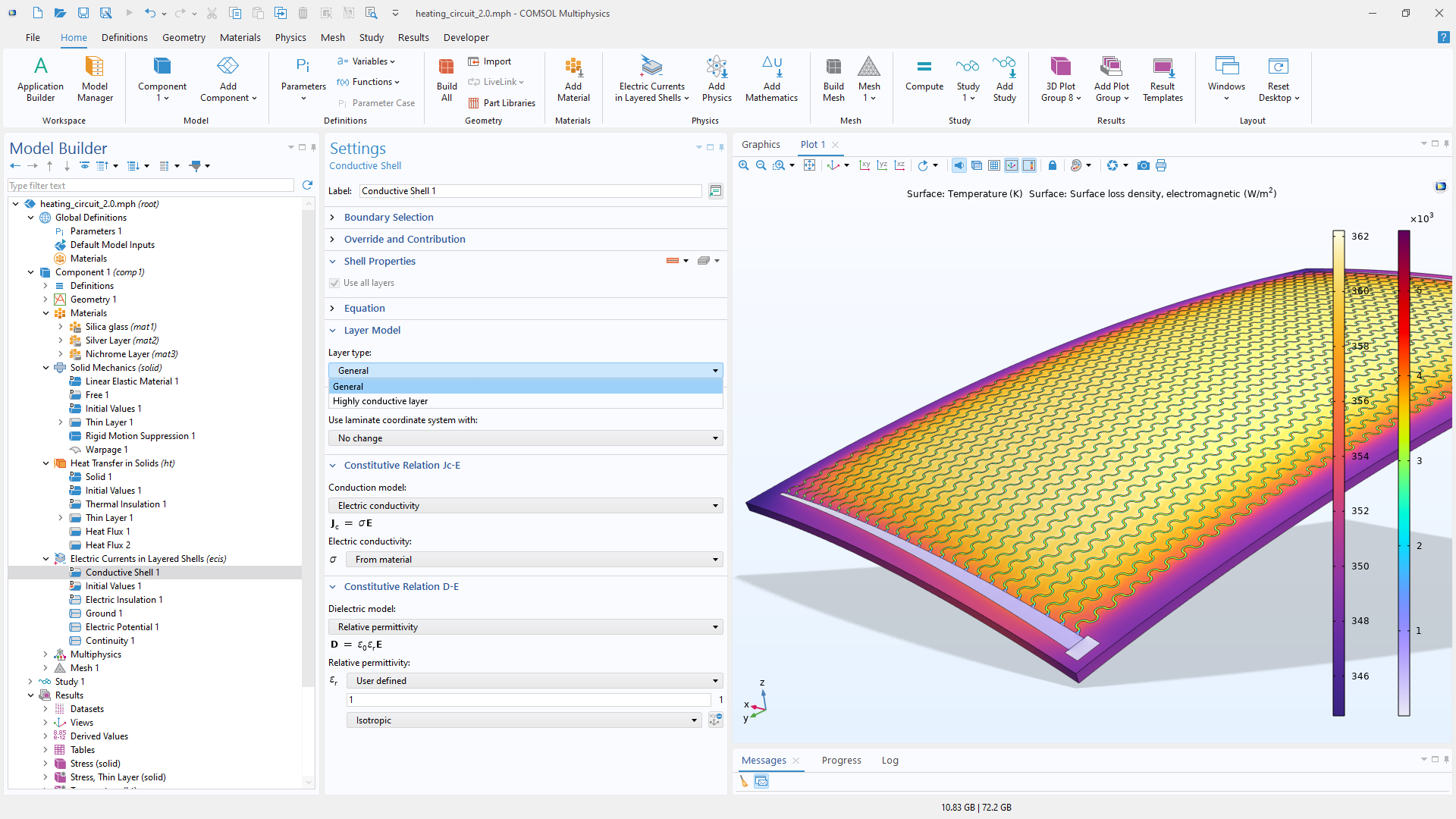
Task: Click the Part Libraries button
Action: point(501,103)
